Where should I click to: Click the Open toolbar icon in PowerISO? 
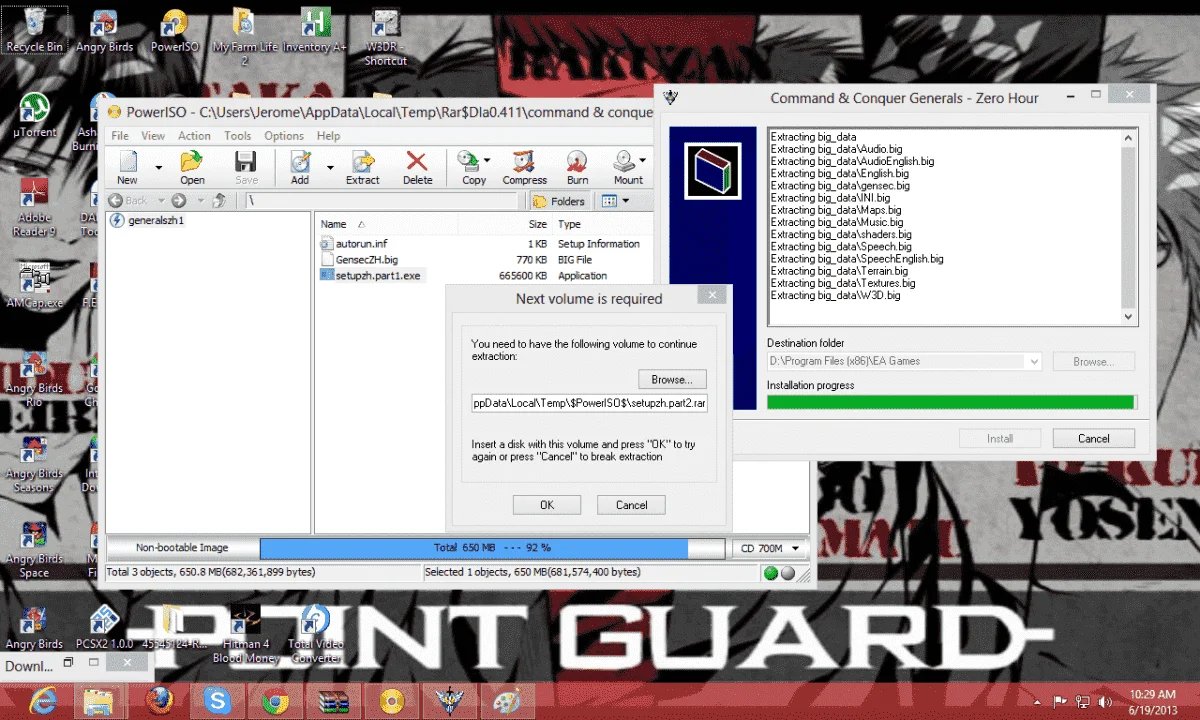click(x=192, y=167)
